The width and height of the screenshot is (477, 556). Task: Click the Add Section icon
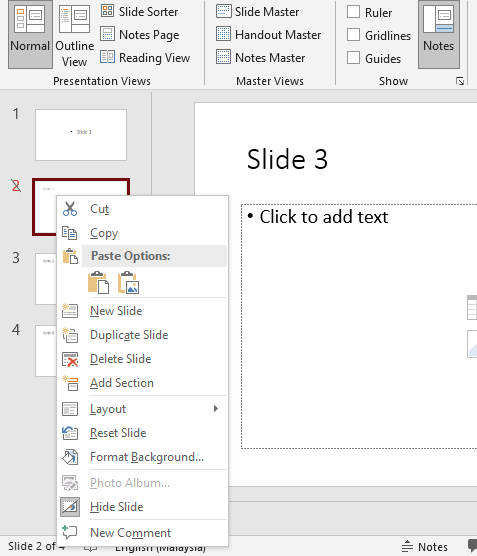click(x=70, y=383)
